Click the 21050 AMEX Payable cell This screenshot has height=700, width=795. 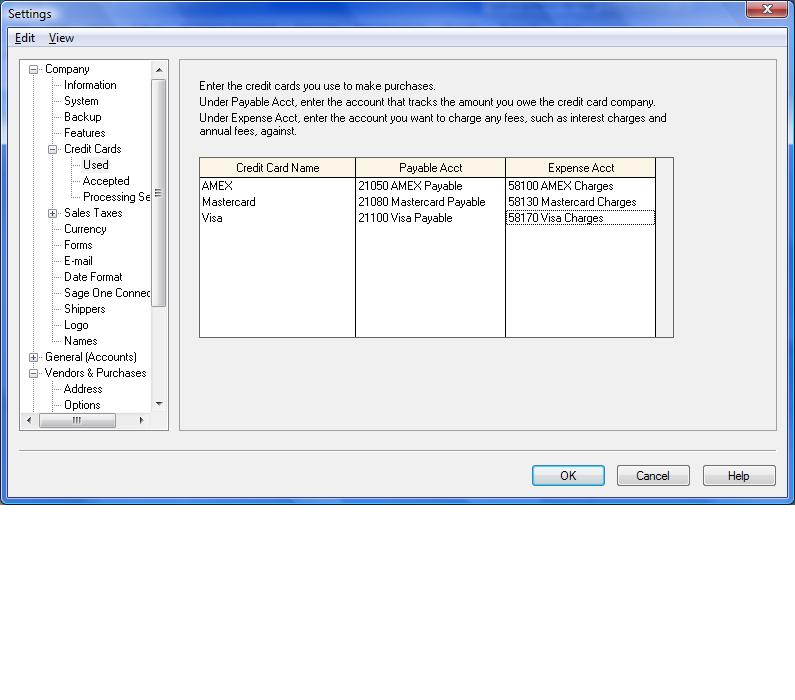point(430,186)
